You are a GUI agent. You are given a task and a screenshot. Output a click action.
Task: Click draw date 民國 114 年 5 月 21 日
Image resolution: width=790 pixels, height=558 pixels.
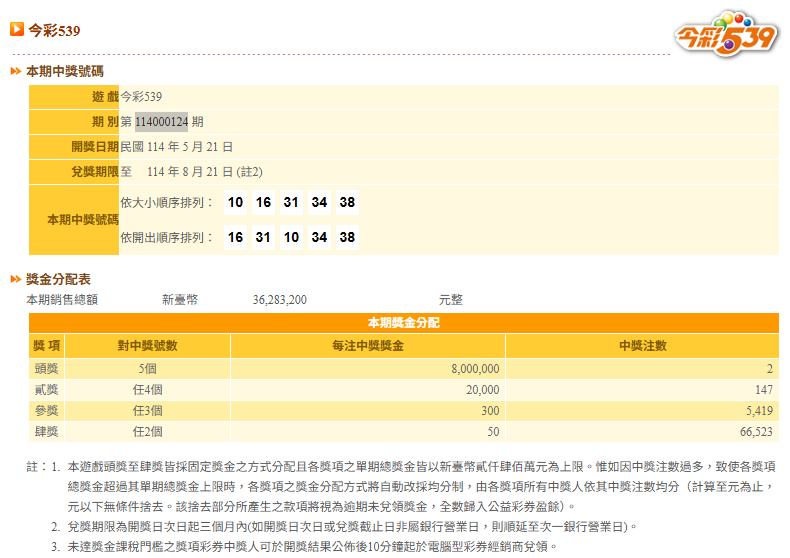pyautogui.click(x=176, y=147)
